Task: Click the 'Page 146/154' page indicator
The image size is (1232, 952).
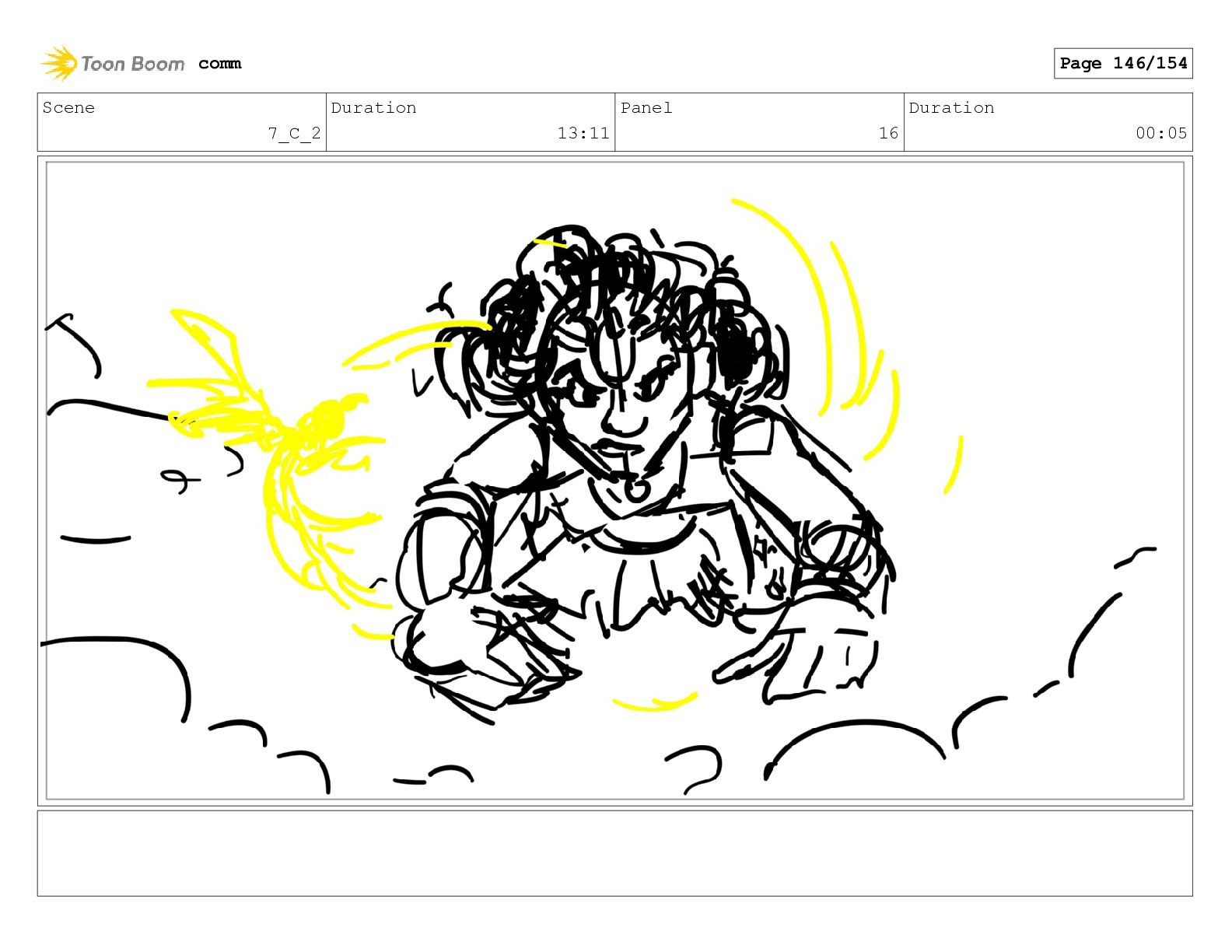Action: [x=1123, y=63]
